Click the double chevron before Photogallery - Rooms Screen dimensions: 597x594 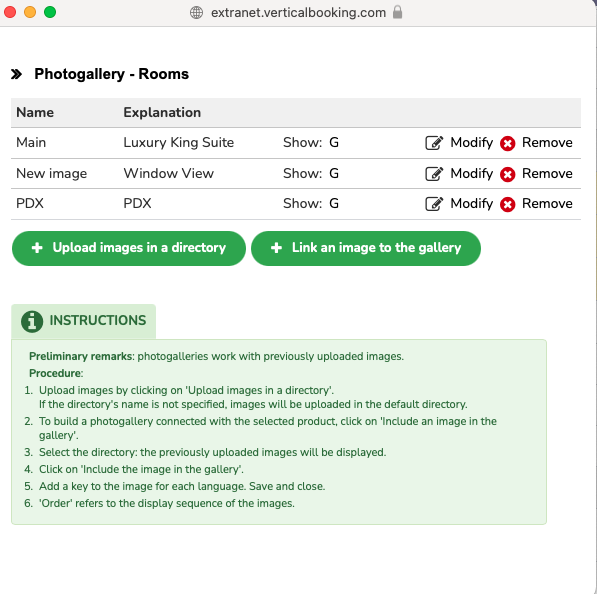16,74
